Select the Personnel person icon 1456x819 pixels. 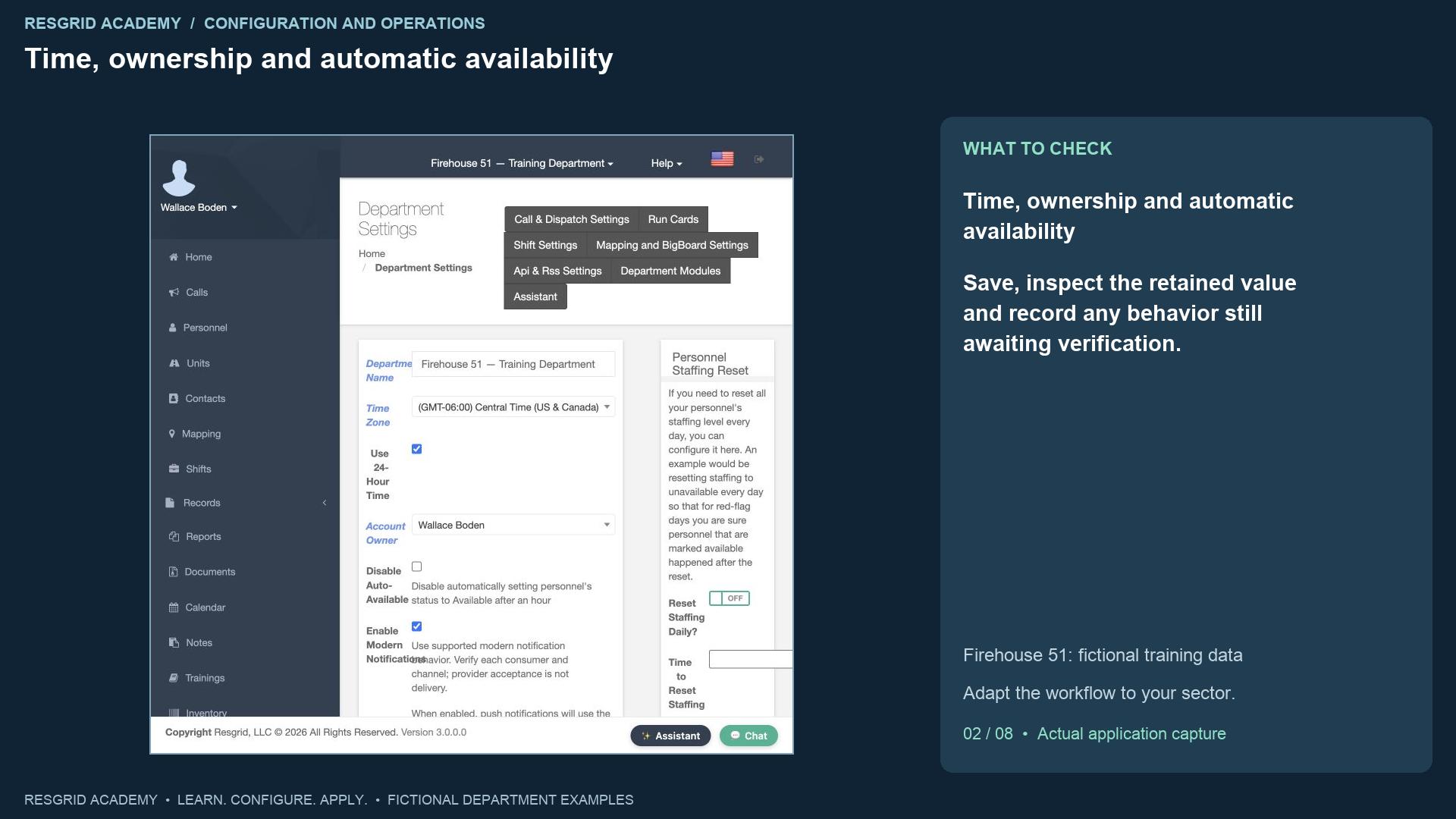point(173,328)
